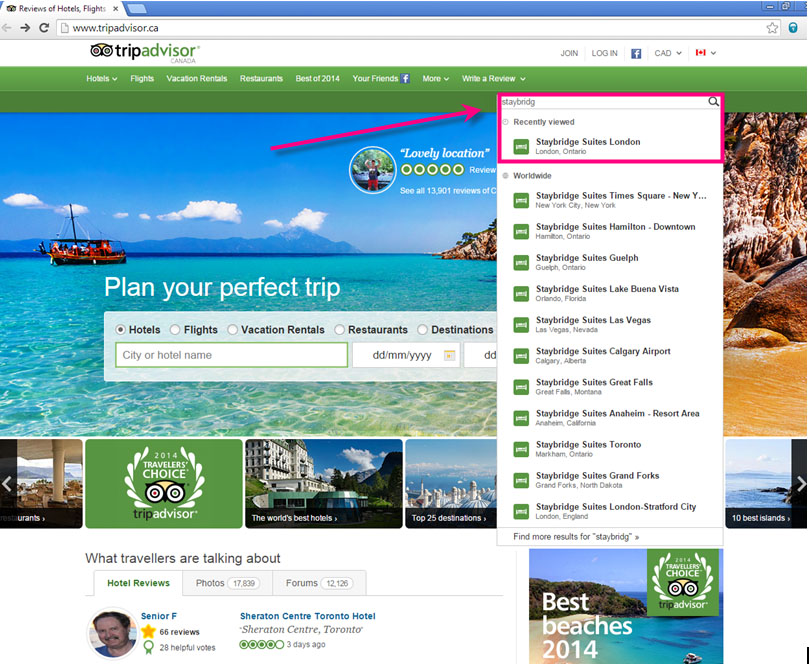Select Staybridge Suites London recently viewed result
The image size is (809, 664).
(610, 147)
